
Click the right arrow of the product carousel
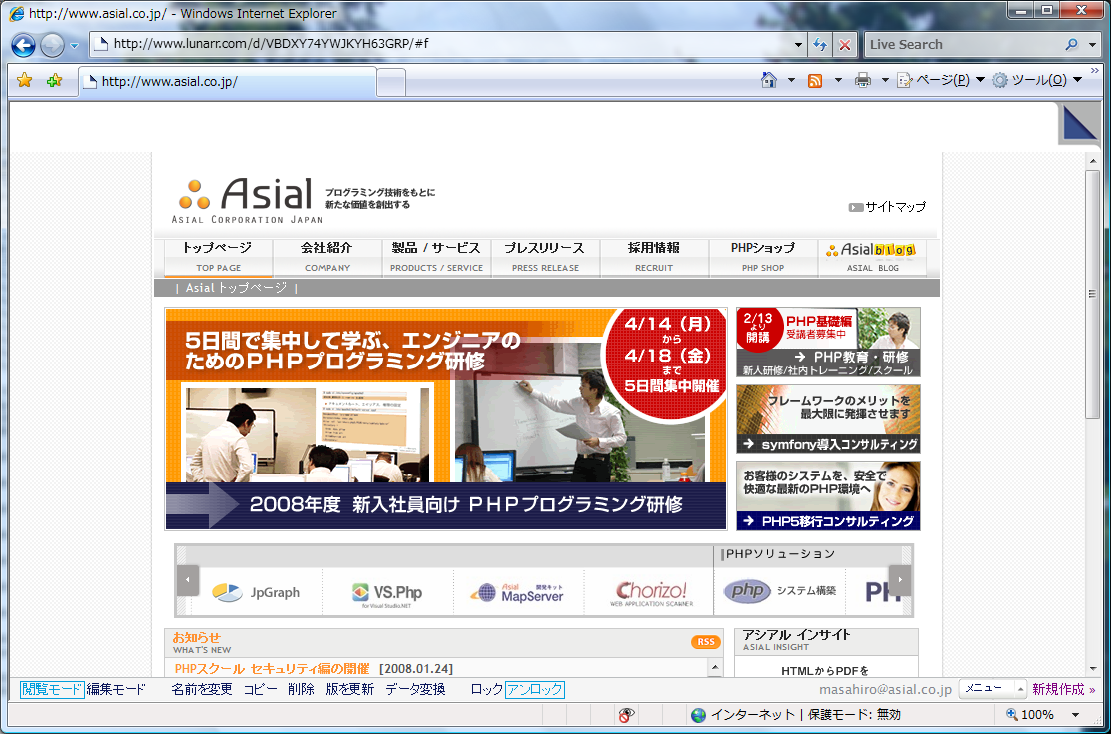(x=900, y=580)
